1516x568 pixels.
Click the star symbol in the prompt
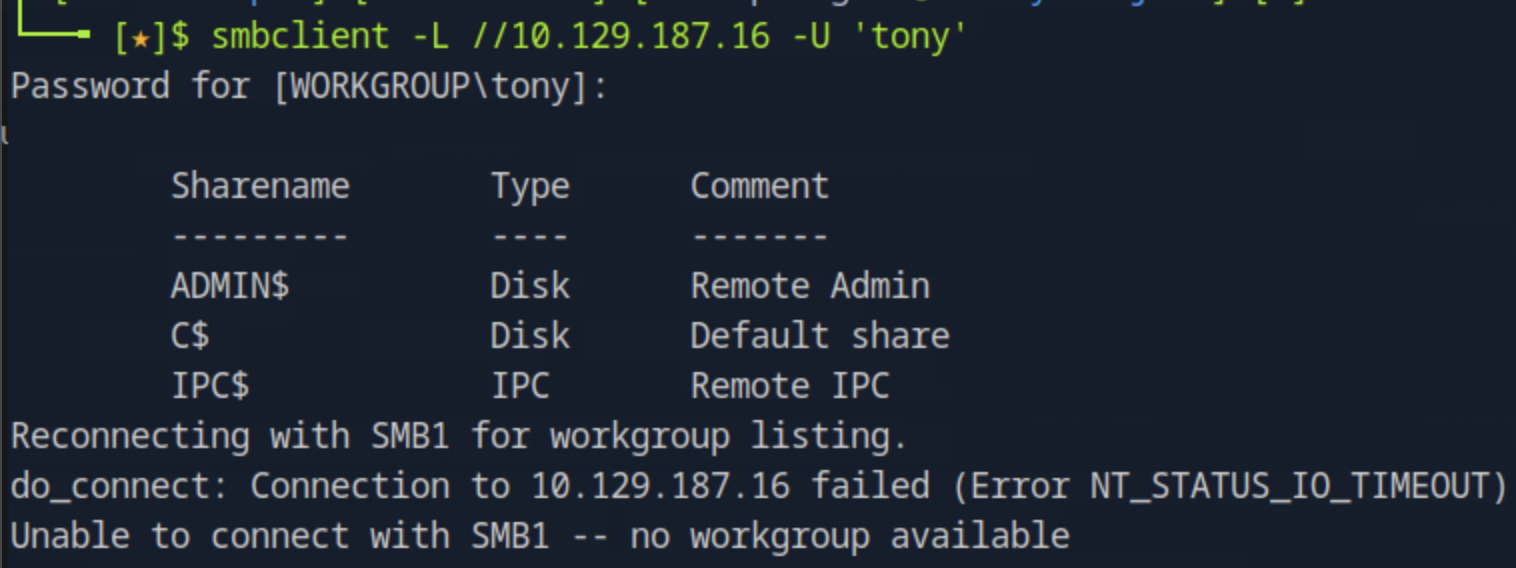point(140,38)
